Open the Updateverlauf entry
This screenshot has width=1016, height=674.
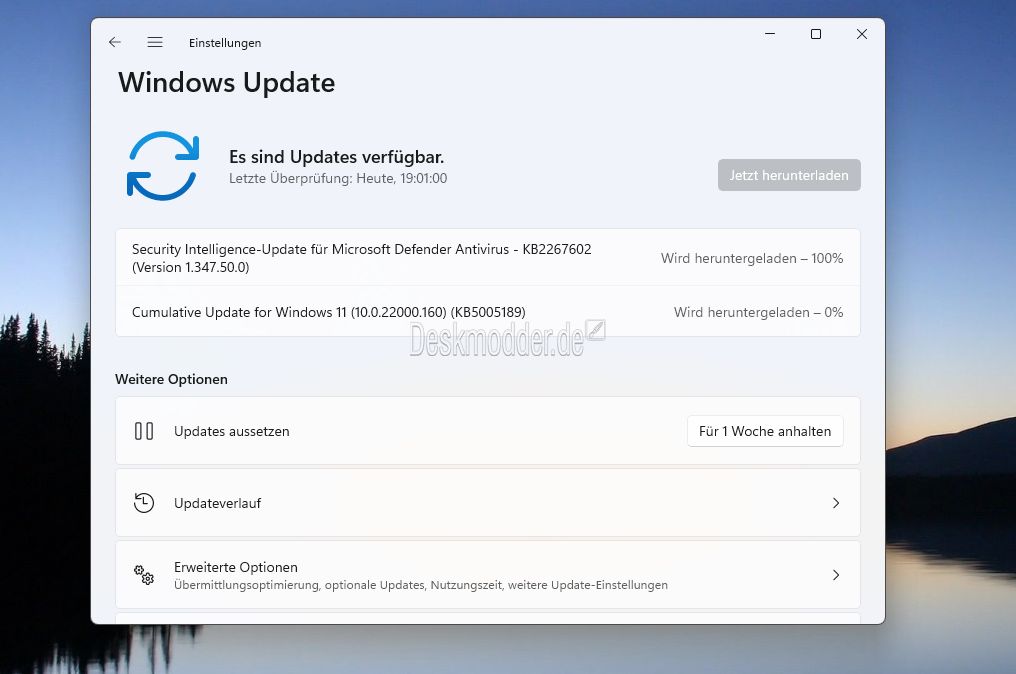(488, 503)
